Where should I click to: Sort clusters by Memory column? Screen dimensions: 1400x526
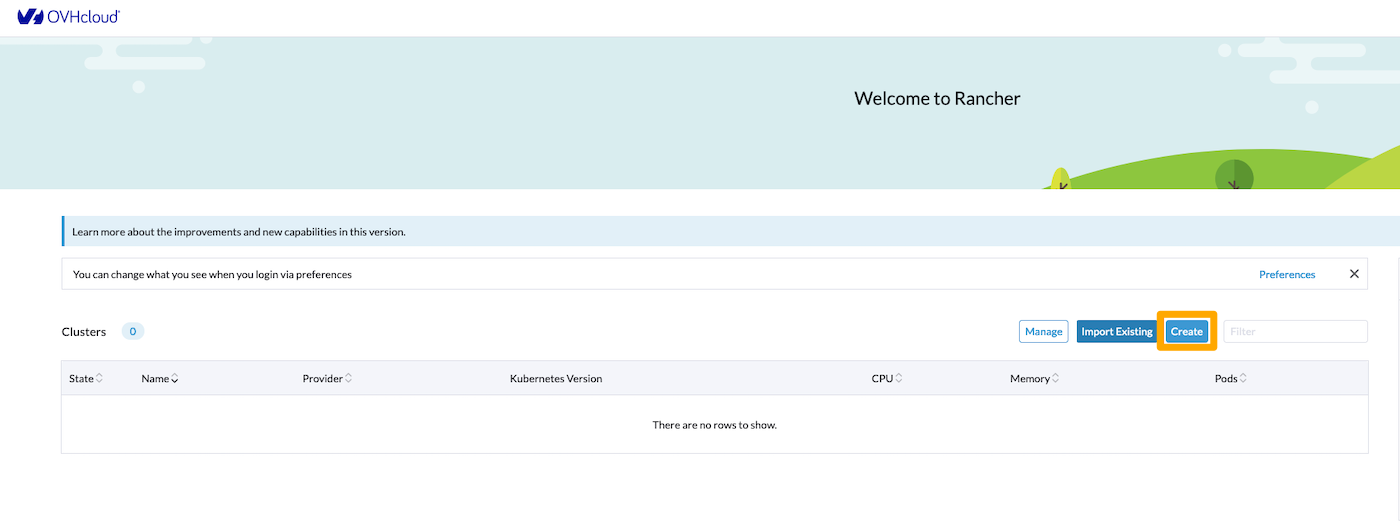coord(1035,379)
